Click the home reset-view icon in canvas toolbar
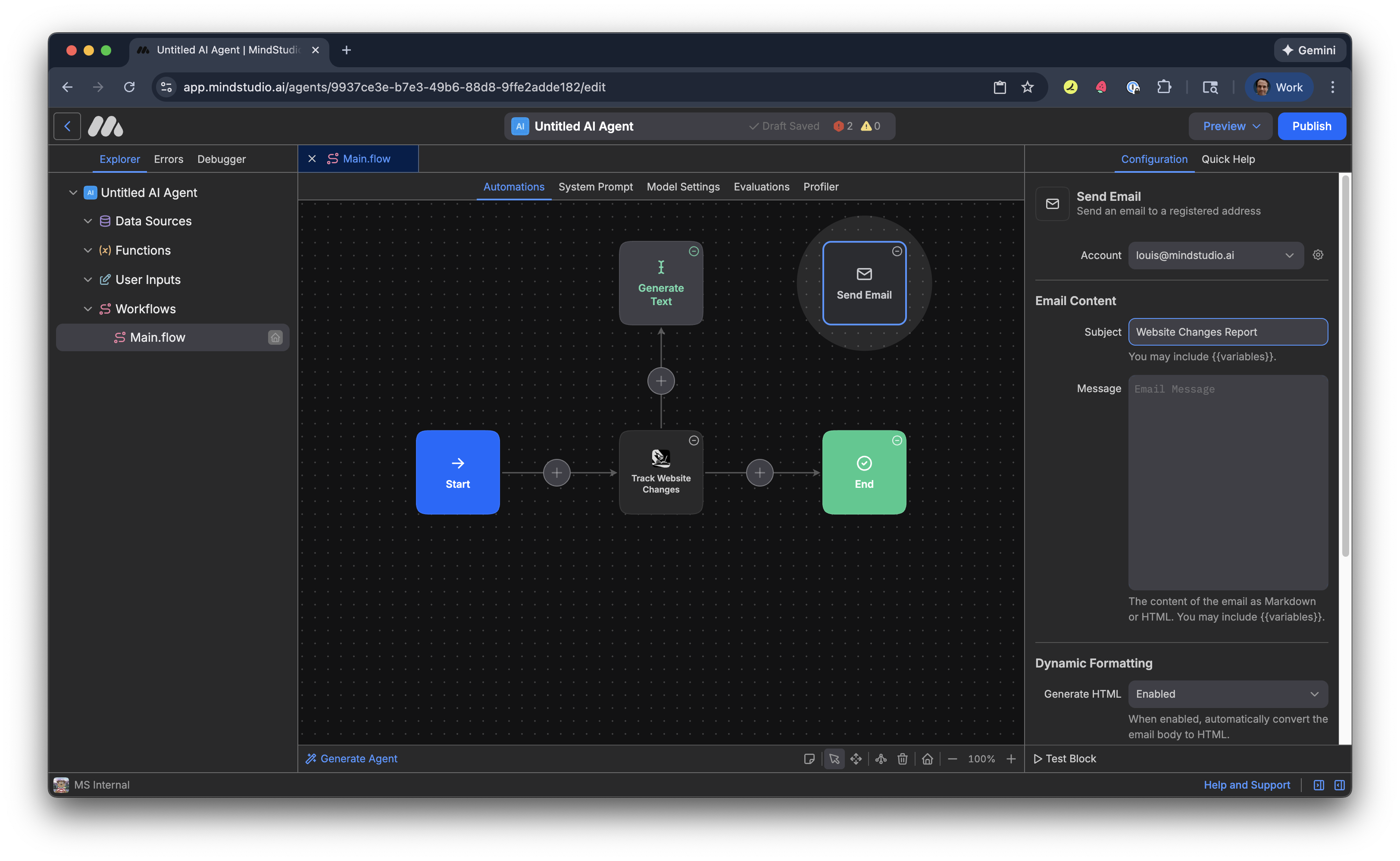Viewport: 1400px width, 861px height. click(x=927, y=758)
